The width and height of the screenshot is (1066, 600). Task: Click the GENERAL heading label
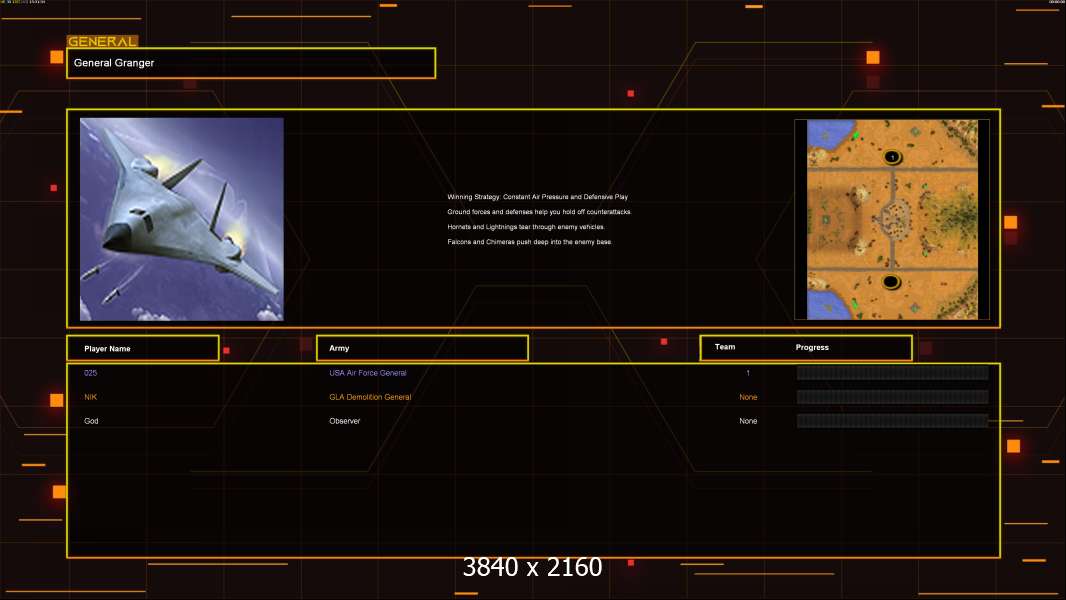tap(102, 41)
